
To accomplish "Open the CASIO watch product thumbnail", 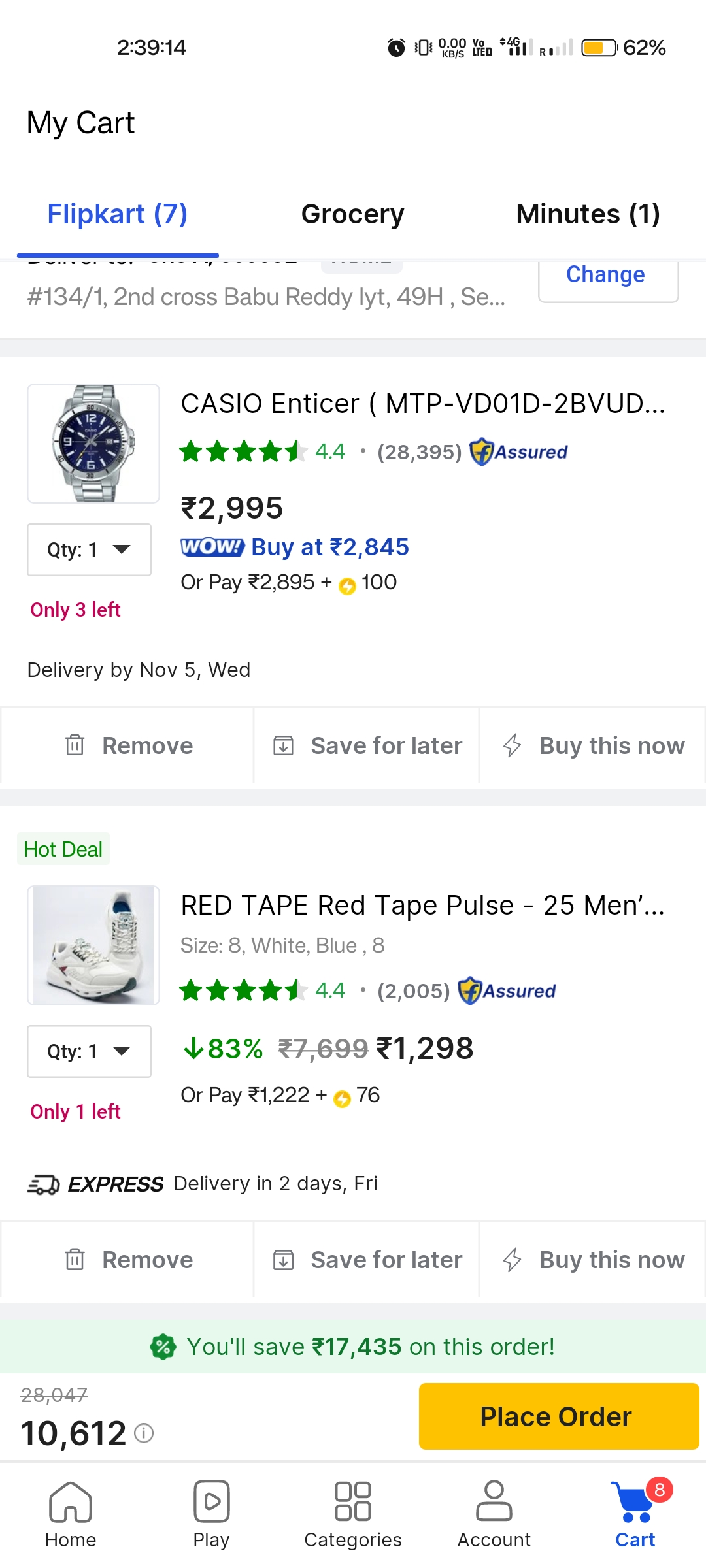I will 93,444.
